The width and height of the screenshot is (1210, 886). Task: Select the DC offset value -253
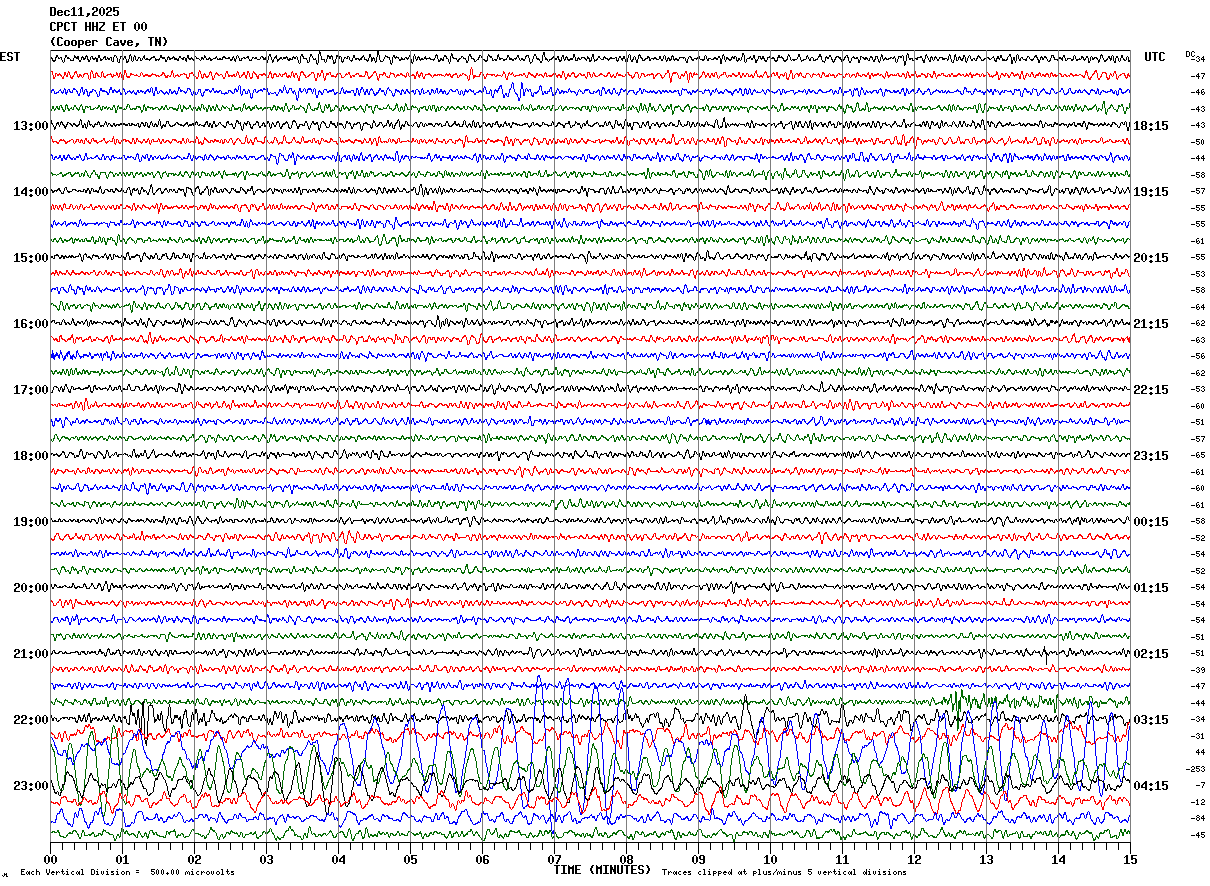tap(1195, 769)
